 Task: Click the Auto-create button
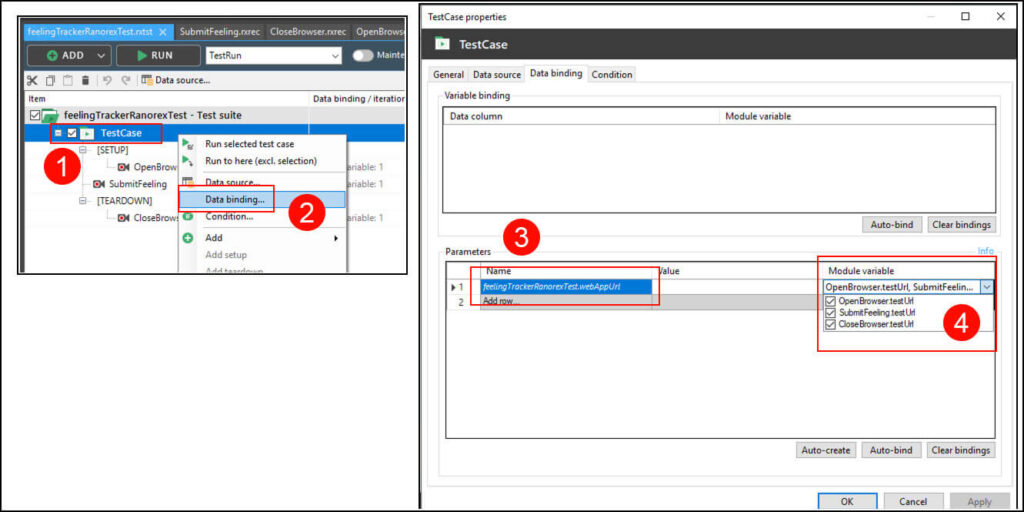click(x=825, y=450)
